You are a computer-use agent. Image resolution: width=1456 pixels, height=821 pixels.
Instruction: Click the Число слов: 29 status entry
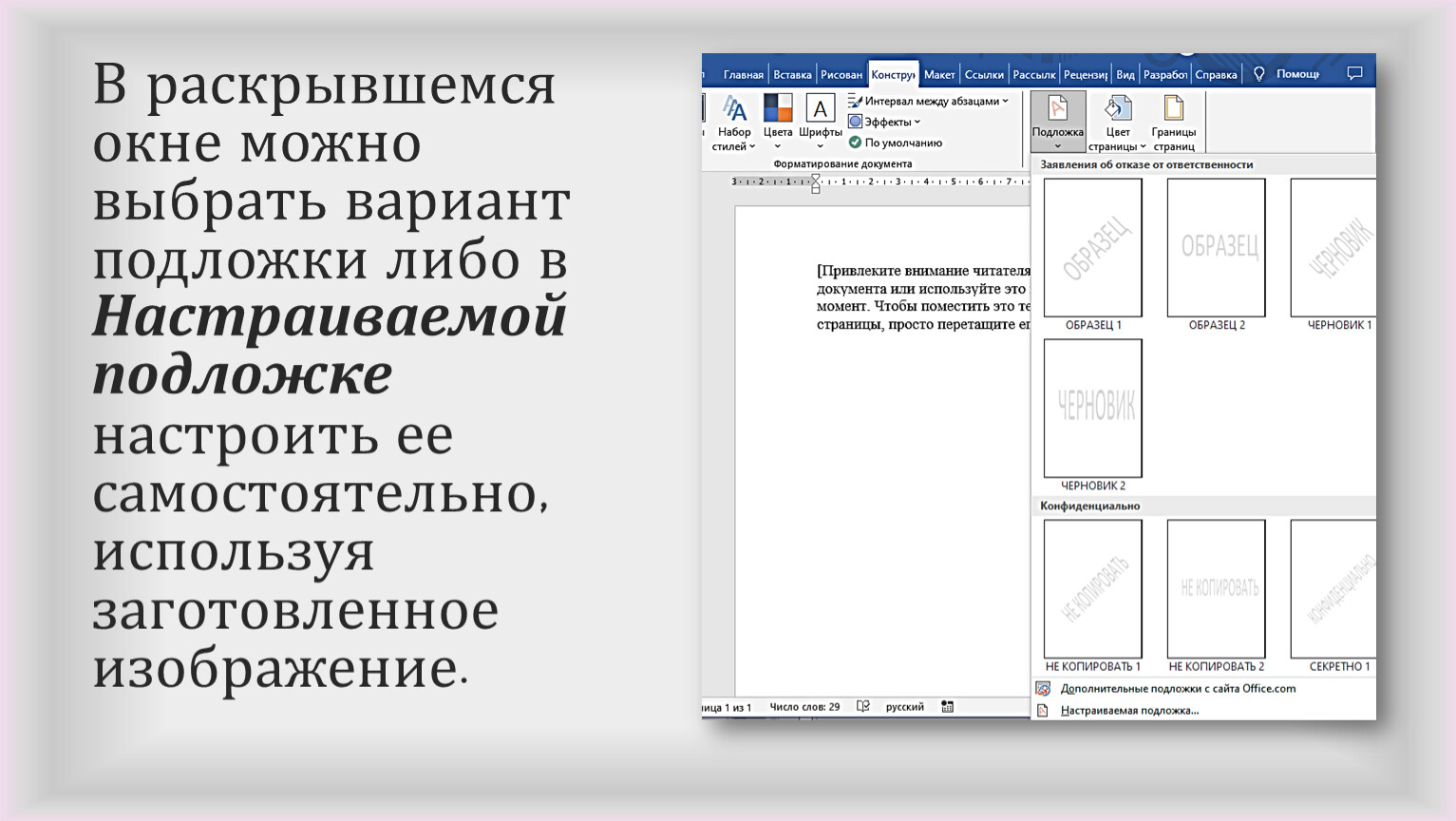(x=804, y=707)
